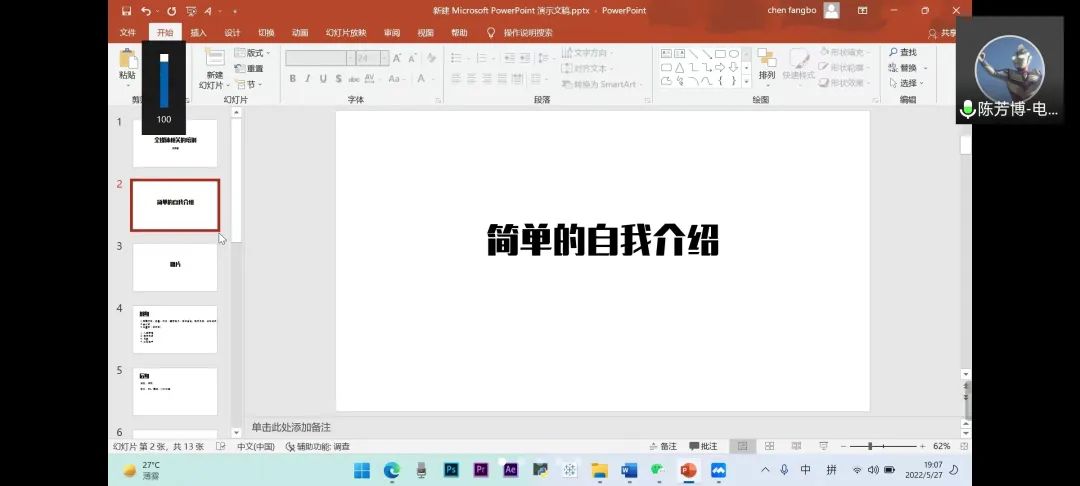The width and height of the screenshot is (1080, 486).
Task: Click the Undo arrow in title bar
Action: tap(146, 11)
